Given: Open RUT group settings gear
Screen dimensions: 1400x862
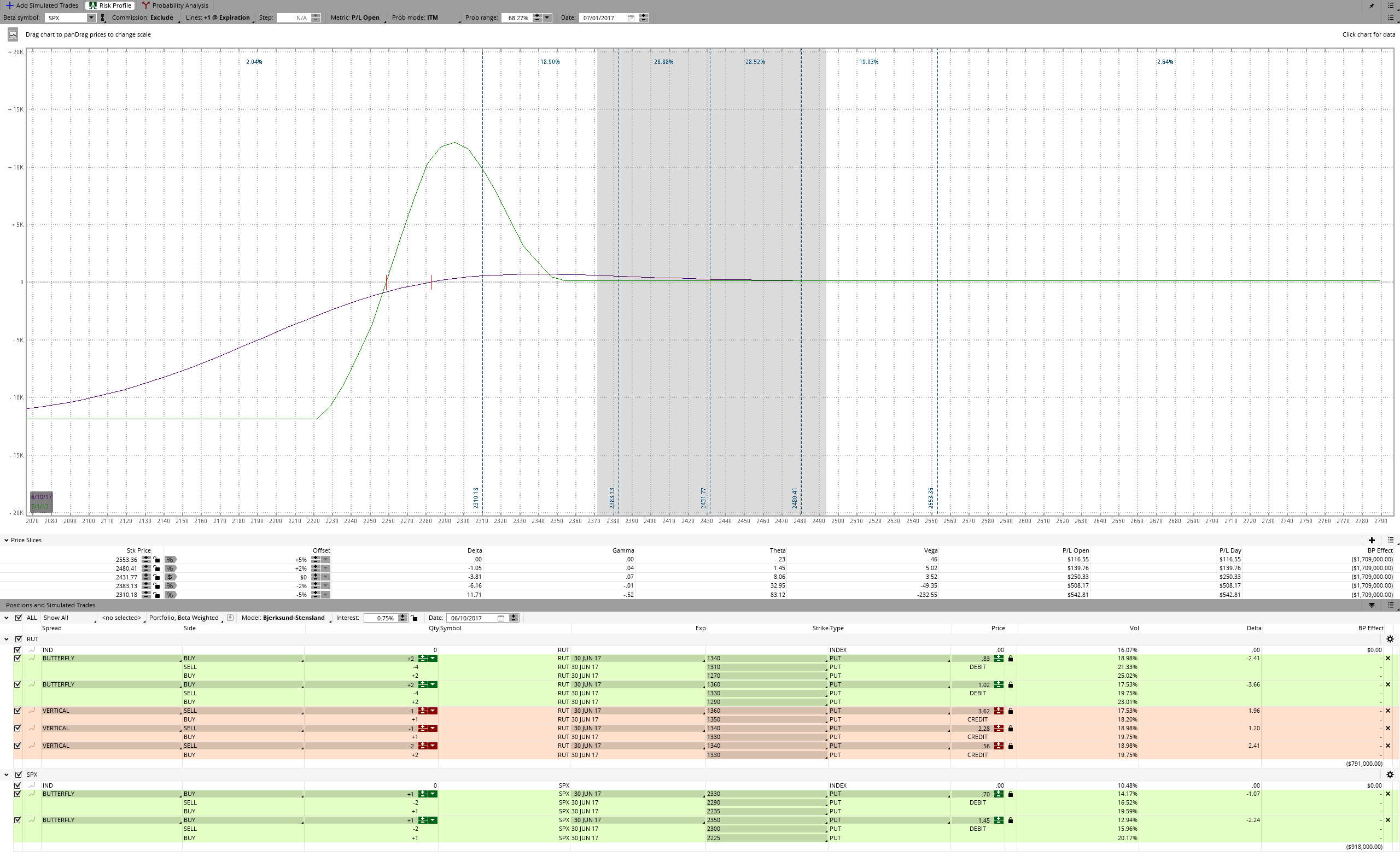Looking at the screenshot, I should click(1390, 639).
